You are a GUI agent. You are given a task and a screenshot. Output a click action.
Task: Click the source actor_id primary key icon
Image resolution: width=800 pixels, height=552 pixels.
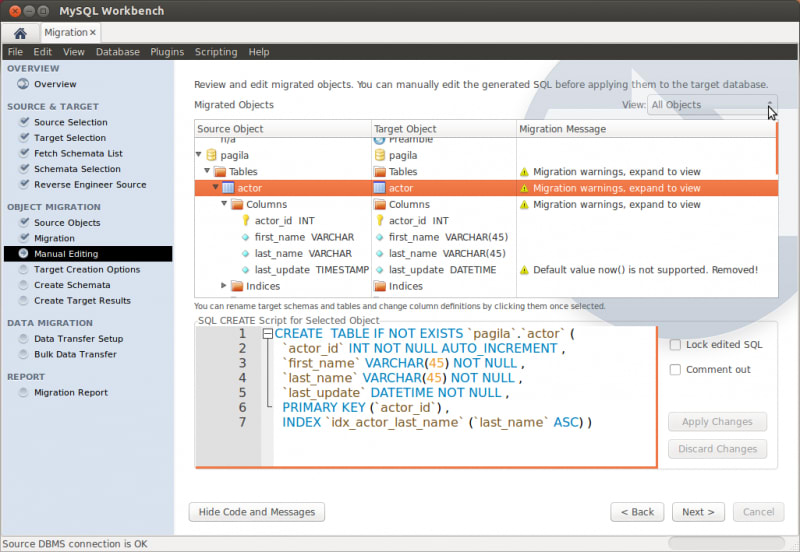(245, 220)
